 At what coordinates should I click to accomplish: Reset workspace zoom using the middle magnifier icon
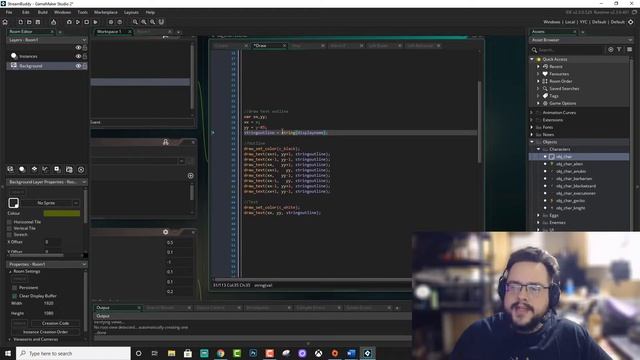(x=144, y=22)
